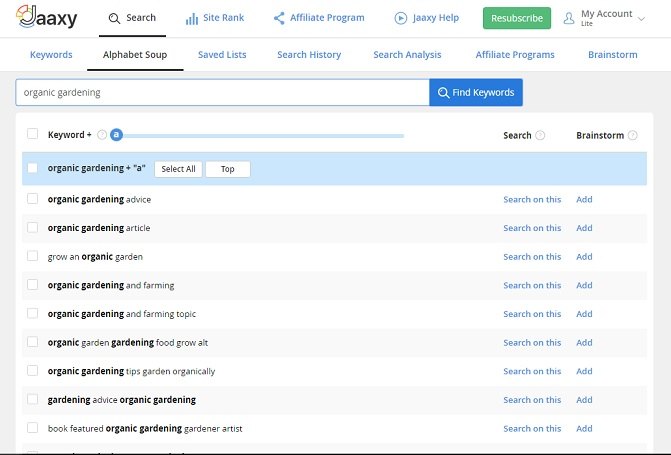Switch to the Affiliate Programs tab
This screenshot has height=455, width=671.
point(515,55)
